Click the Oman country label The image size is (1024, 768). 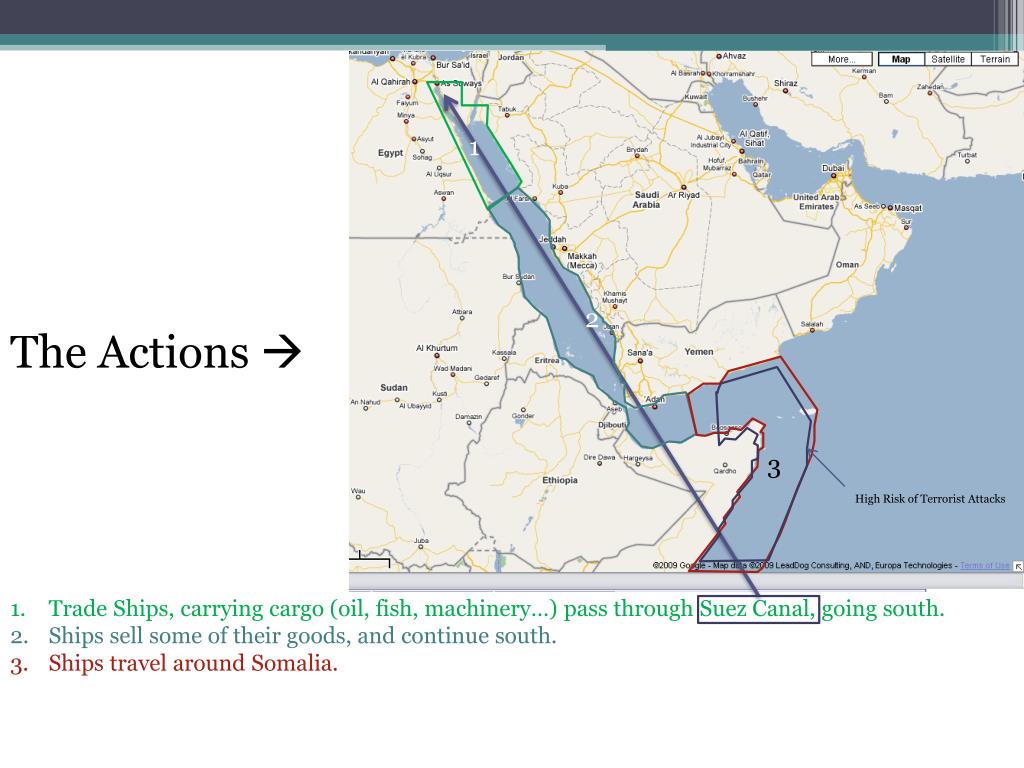point(847,264)
